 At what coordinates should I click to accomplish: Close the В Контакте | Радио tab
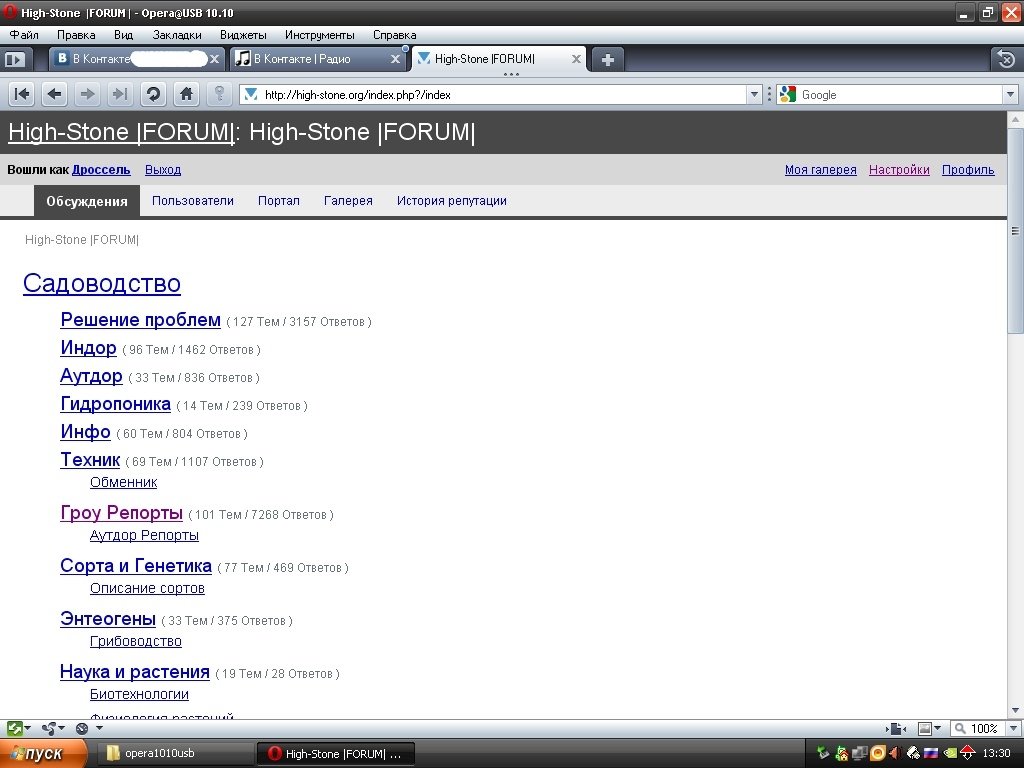(x=395, y=59)
